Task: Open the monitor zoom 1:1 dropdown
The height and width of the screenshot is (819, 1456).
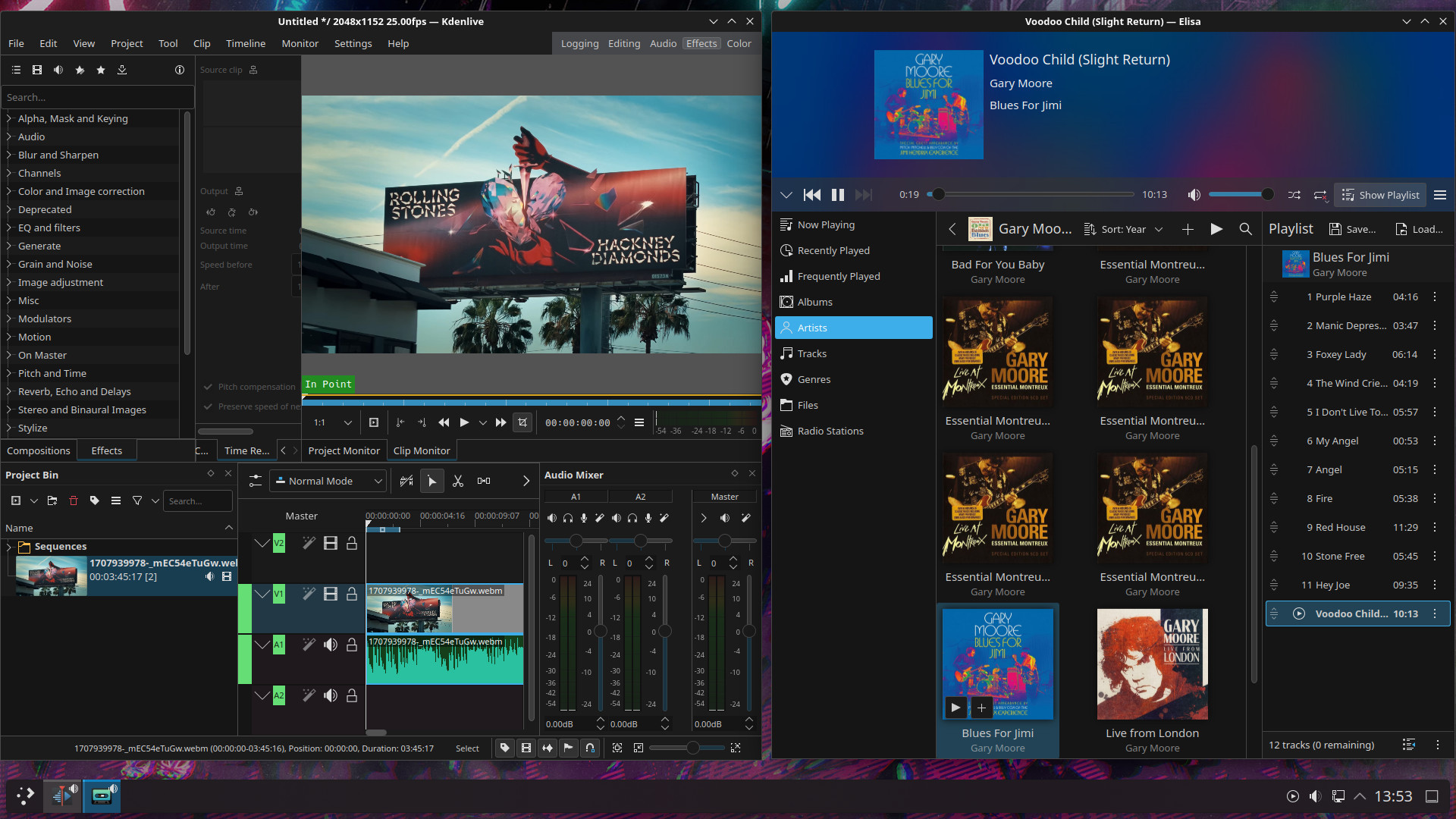Action: click(333, 422)
